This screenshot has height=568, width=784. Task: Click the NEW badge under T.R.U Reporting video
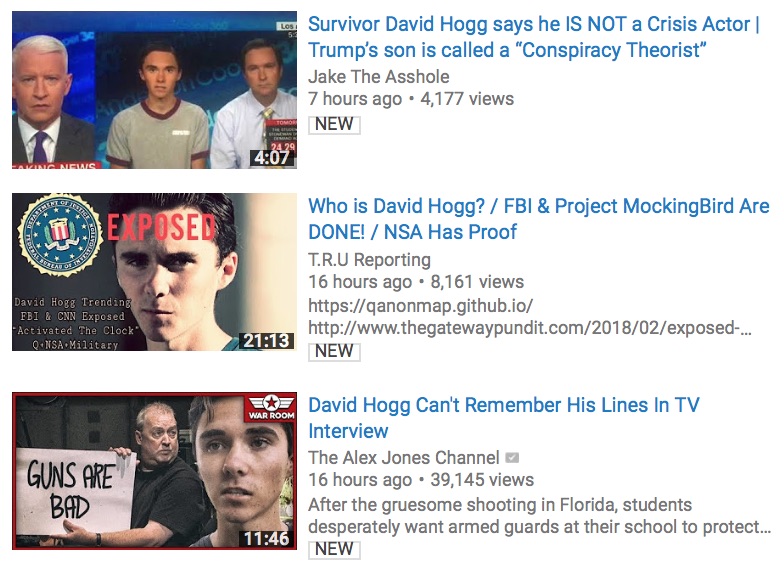tap(334, 352)
